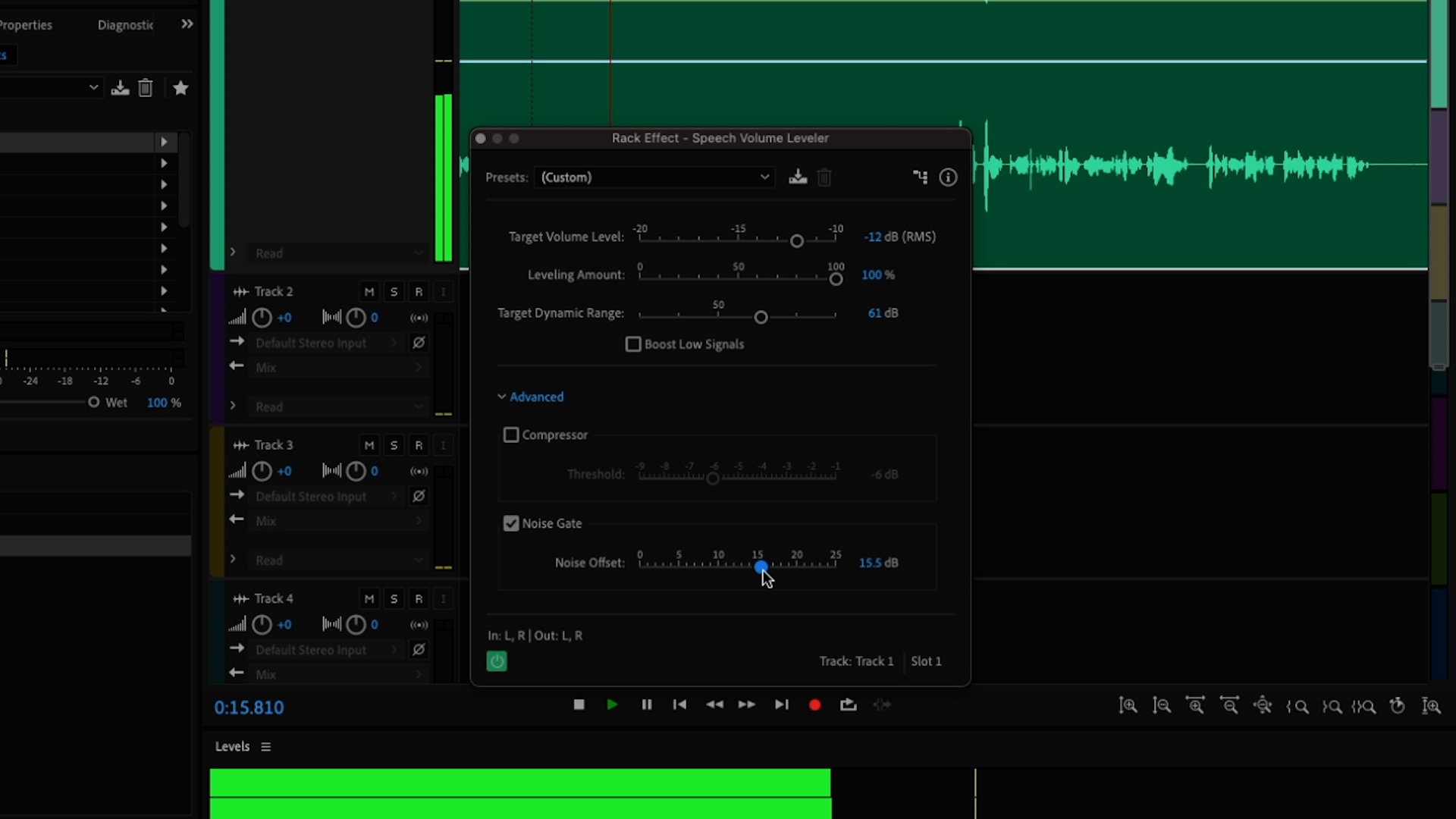Viewport: 1456px width, 819px height.
Task: Click the side-chain routing icon
Action: (920, 177)
